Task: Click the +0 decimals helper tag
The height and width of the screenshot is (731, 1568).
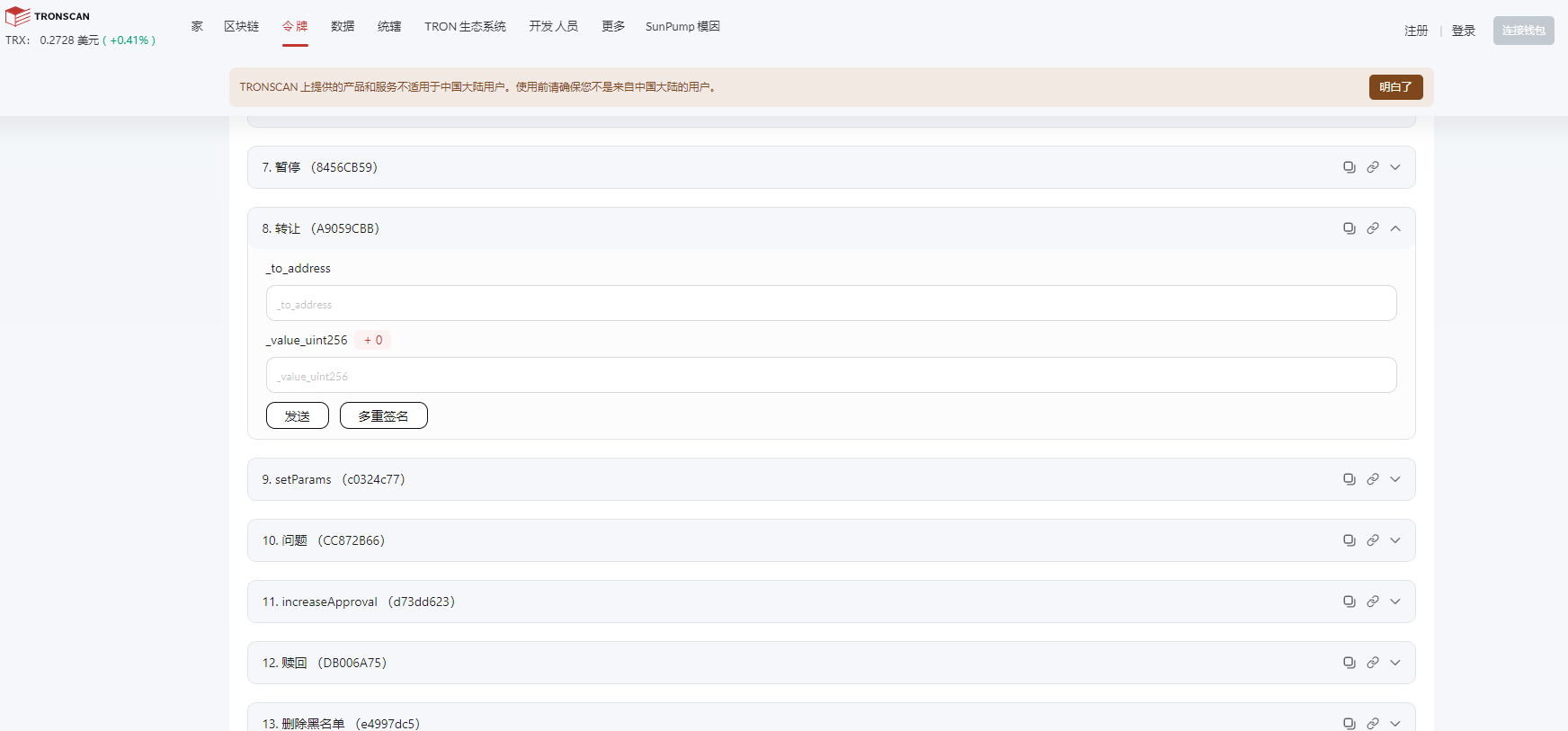Action: (373, 340)
